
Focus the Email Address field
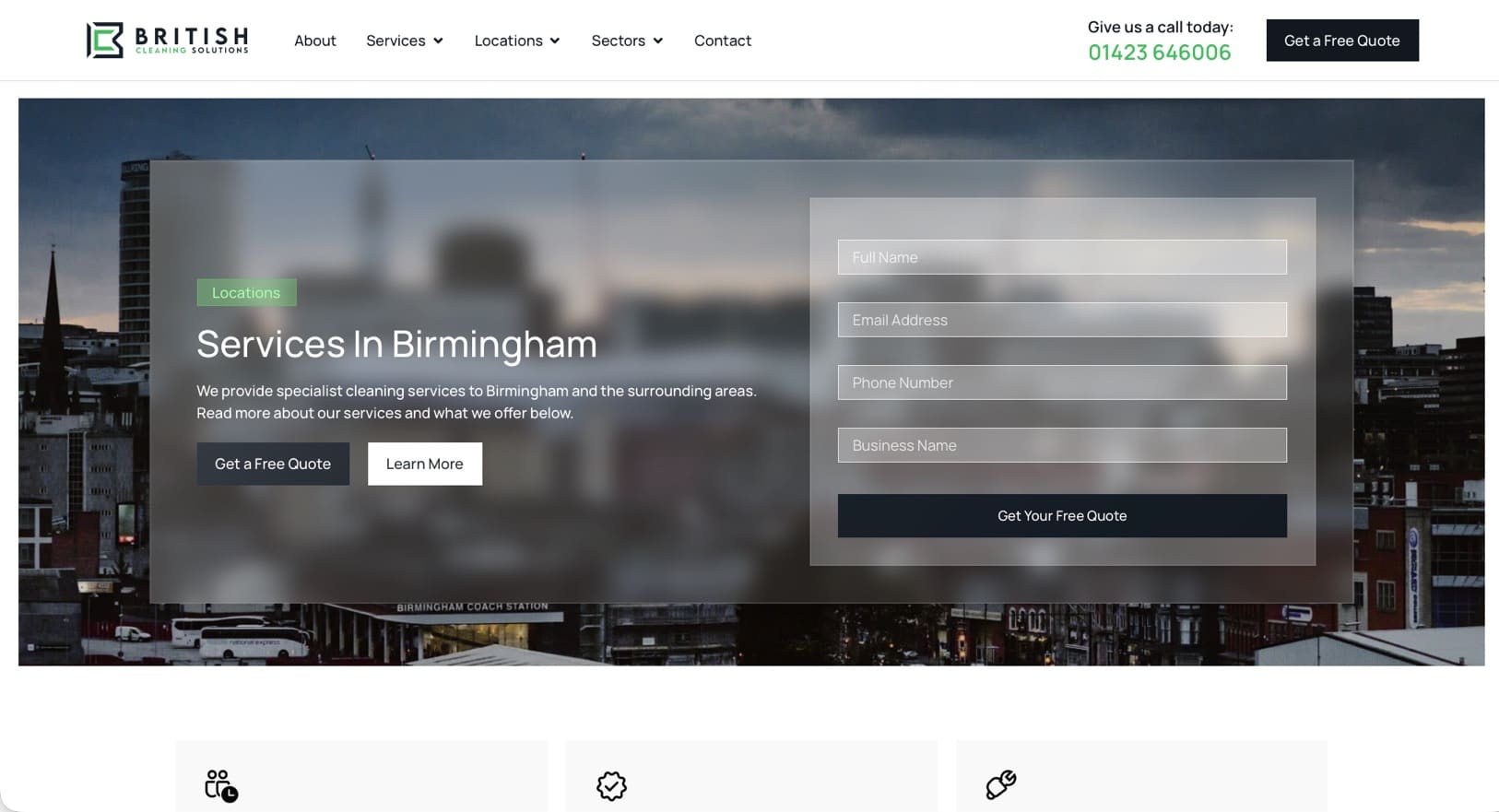click(1062, 320)
